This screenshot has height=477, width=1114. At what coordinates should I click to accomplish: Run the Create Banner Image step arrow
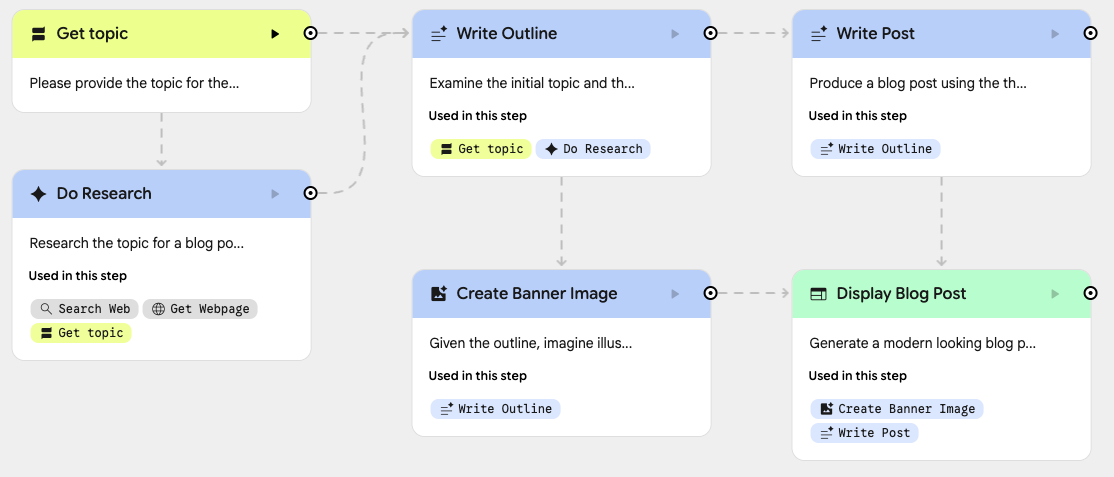tap(675, 294)
